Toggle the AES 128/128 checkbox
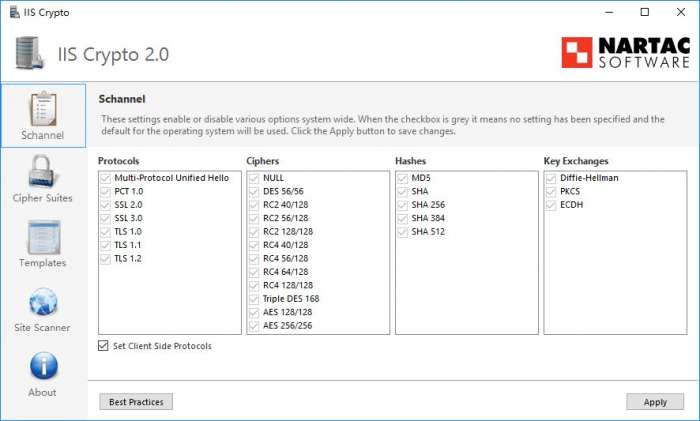 coord(254,312)
